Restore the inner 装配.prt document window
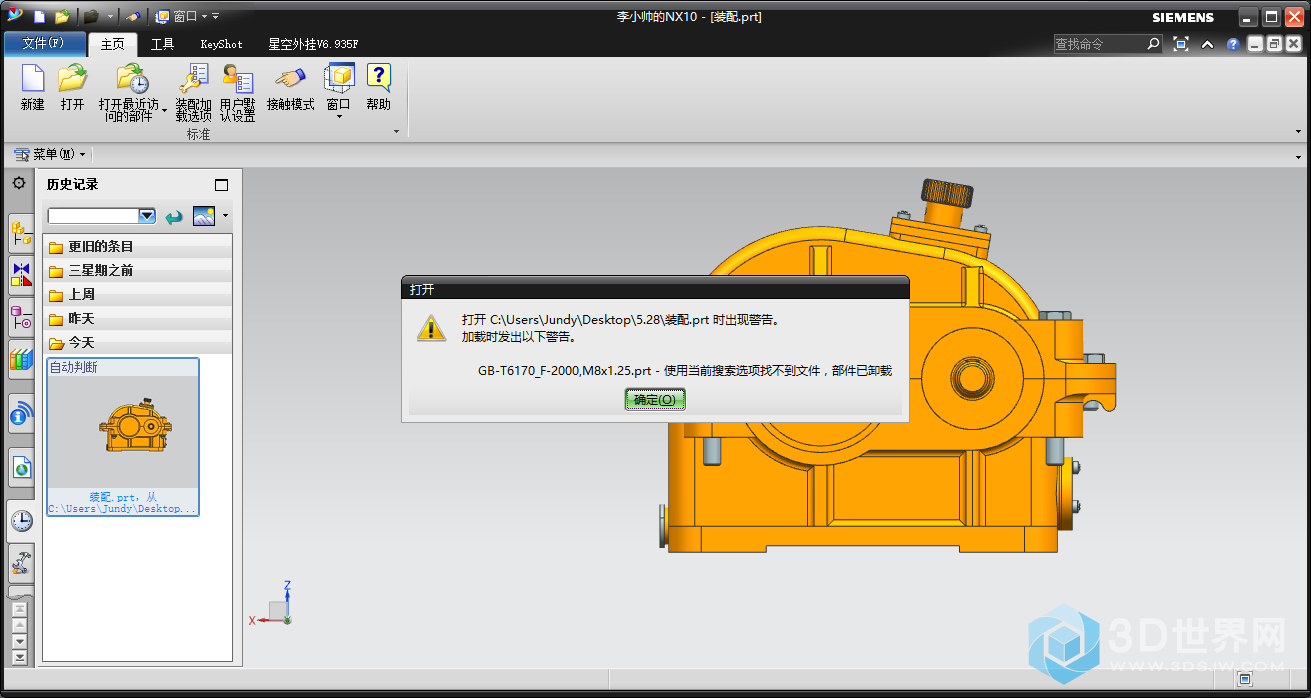The height and width of the screenshot is (698, 1311). 1274,44
